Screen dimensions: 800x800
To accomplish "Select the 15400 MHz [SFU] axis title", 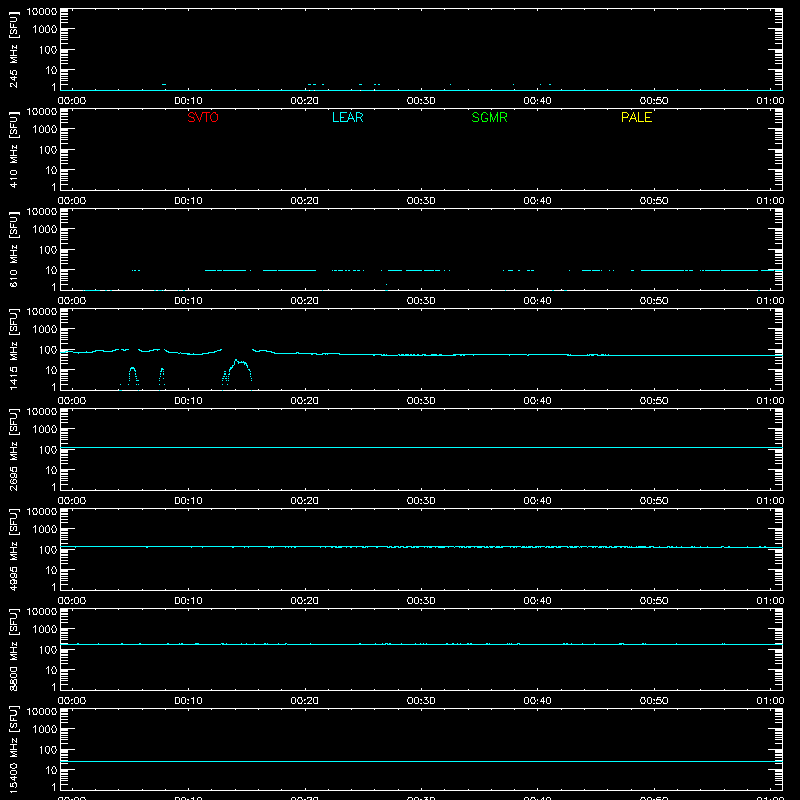I will 13,749.
